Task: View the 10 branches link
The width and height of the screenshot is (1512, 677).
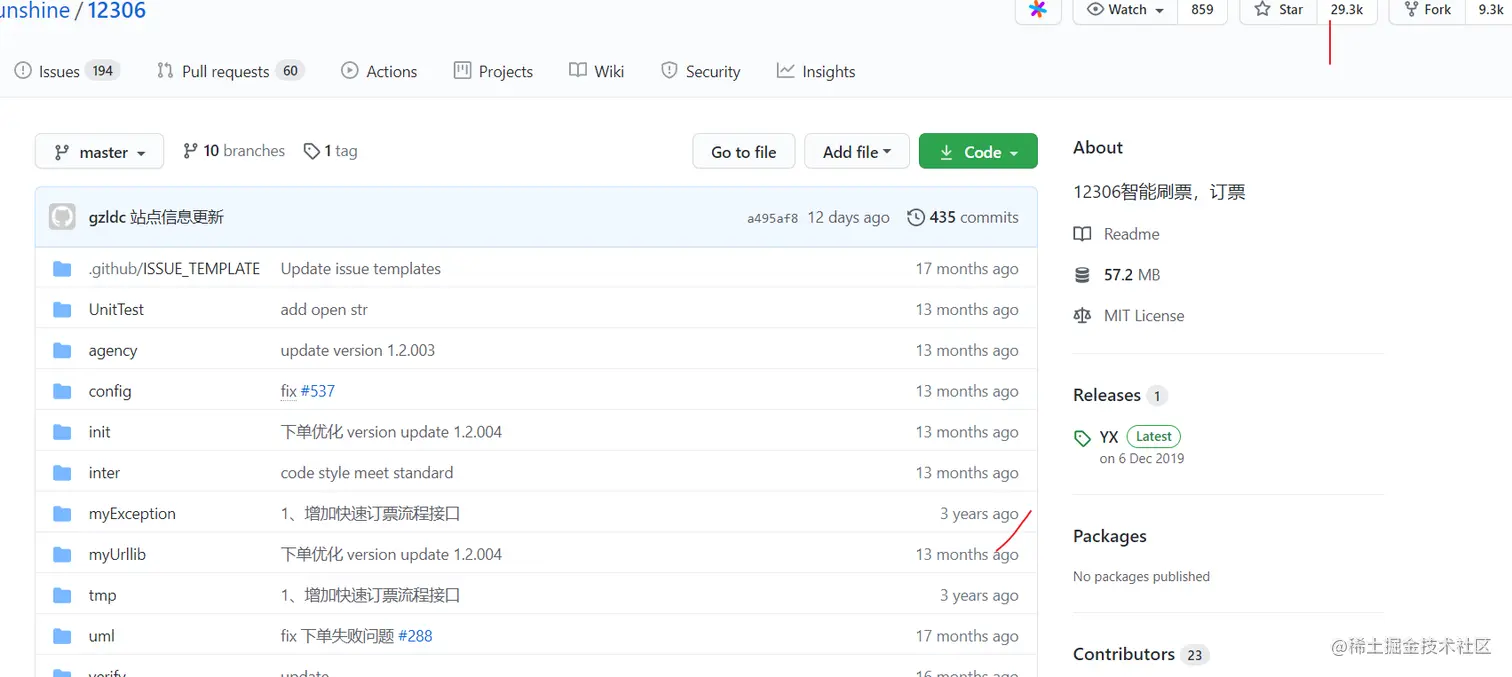Action: click(234, 151)
